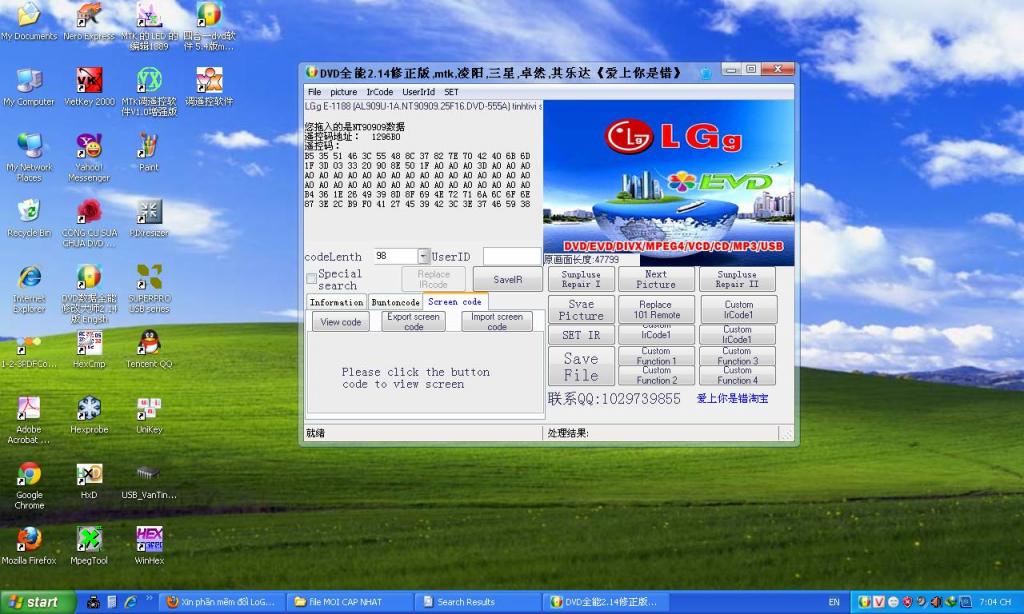Screen dimensions: 1024x614
Task: Launch WinHex from the desktop
Action: click(x=149, y=539)
